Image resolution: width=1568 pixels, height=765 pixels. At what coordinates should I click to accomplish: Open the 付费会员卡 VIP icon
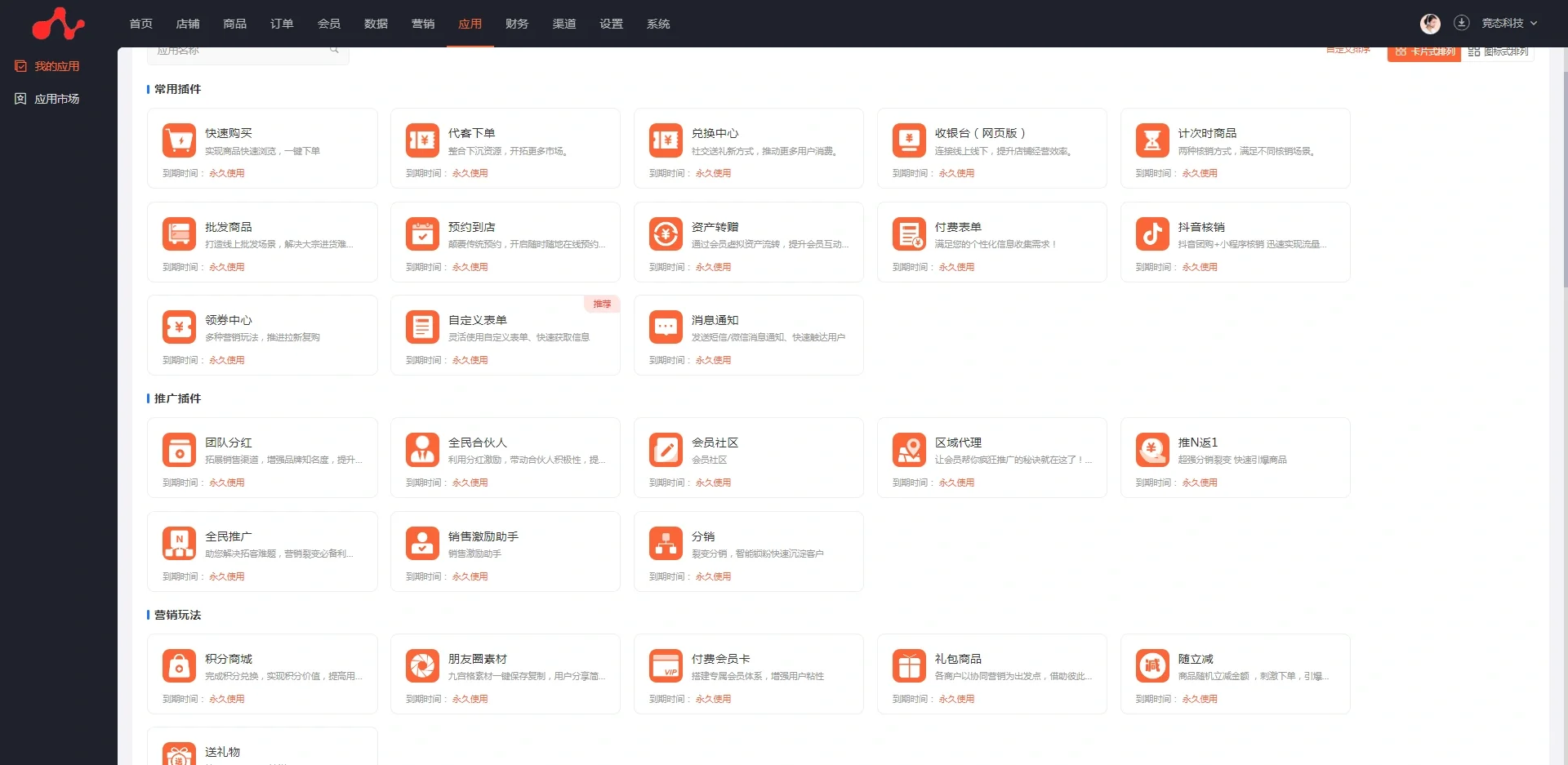666,666
